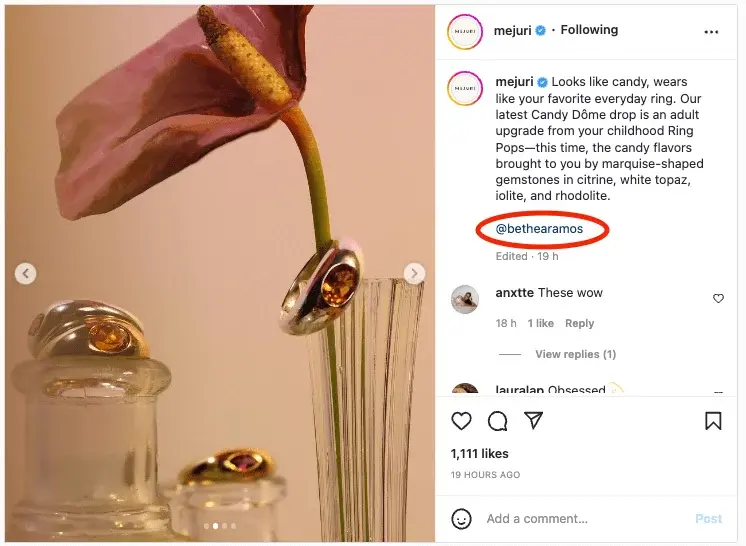Click carousel pagination dots on image
This screenshot has width=746, height=546.
coord(220,525)
